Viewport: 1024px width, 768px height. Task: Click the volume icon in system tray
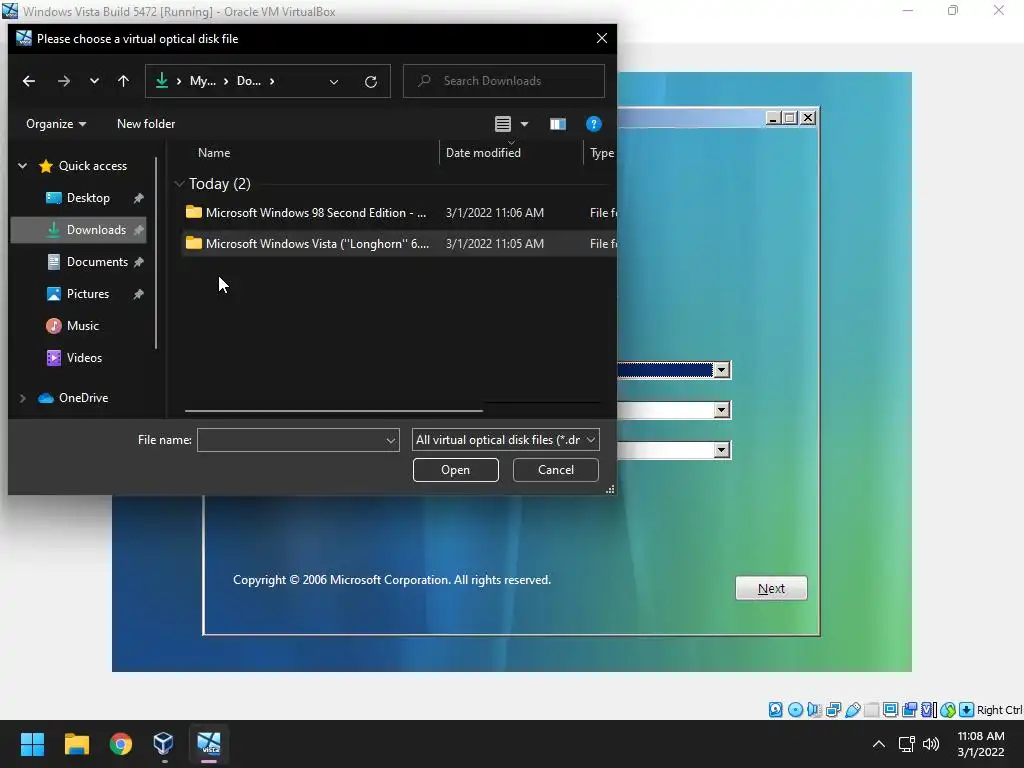(x=931, y=744)
